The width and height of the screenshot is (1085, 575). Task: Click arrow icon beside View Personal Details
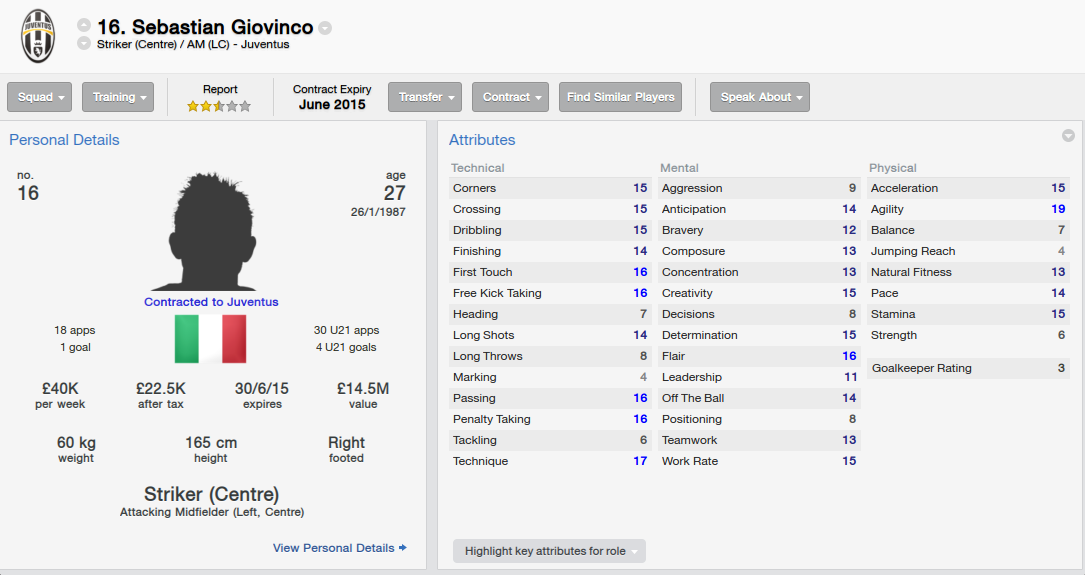403,547
